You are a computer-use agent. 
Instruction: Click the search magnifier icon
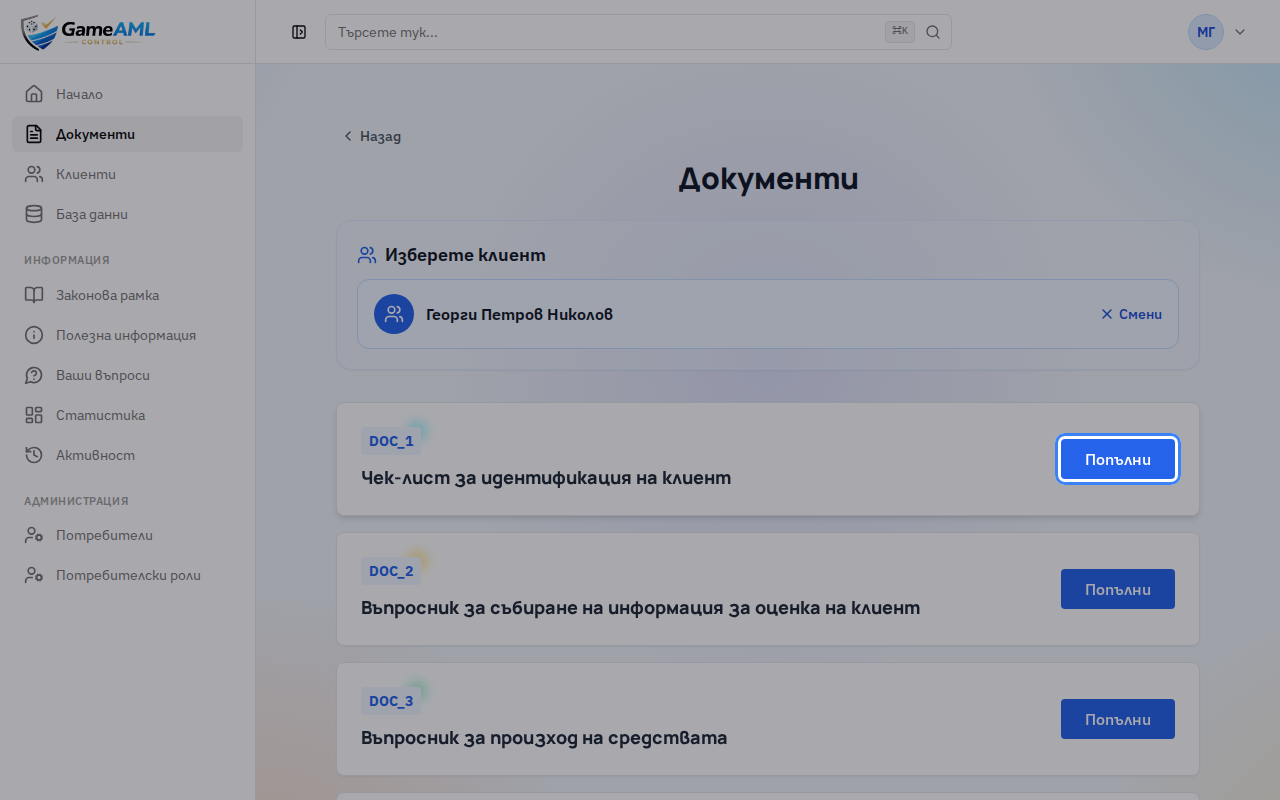[933, 32]
